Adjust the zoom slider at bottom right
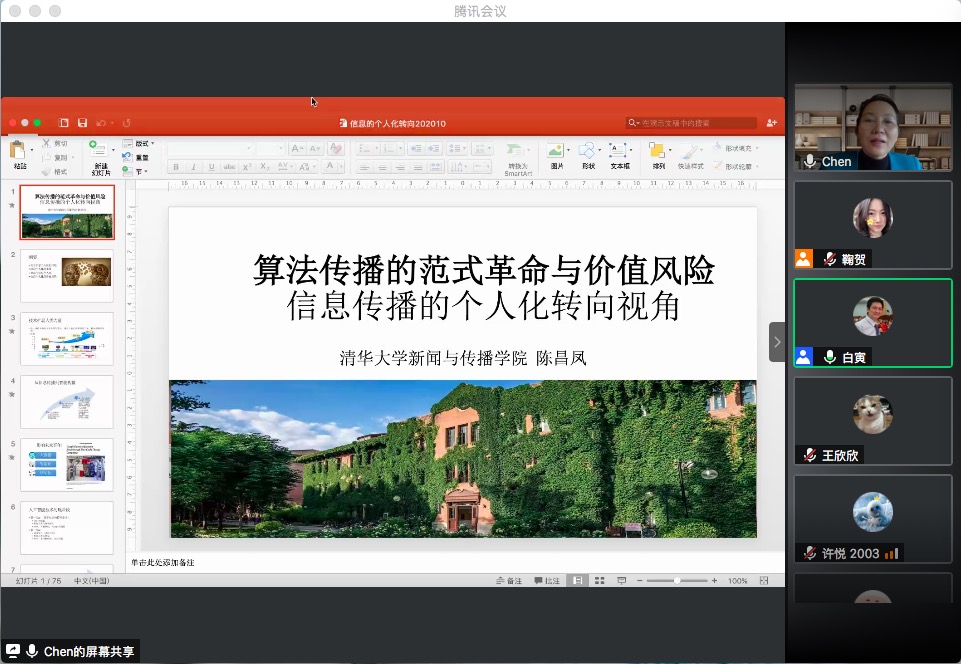The width and height of the screenshot is (961, 664). (x=677, y=581)
